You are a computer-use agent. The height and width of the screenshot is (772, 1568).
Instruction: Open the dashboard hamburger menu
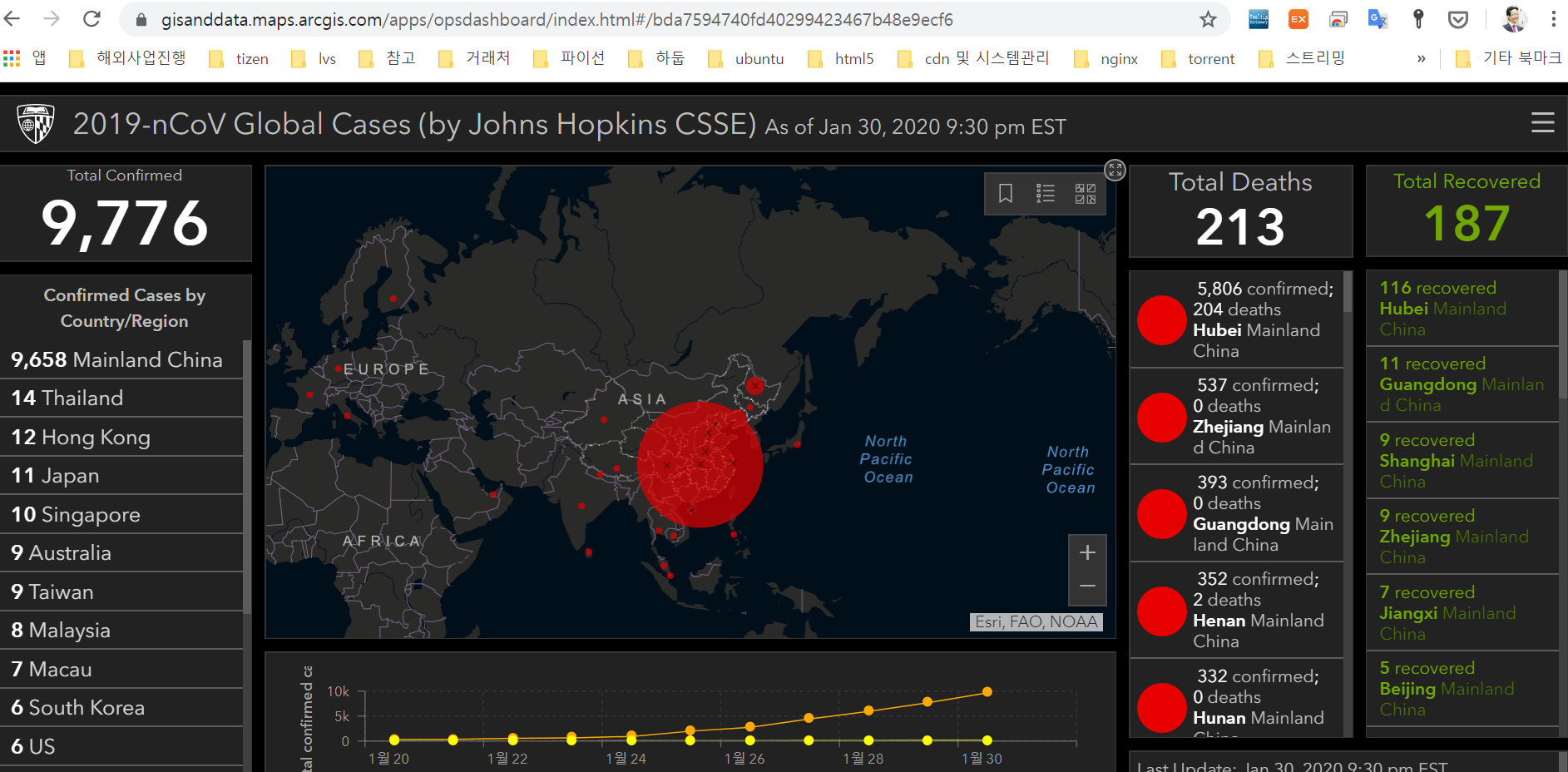click(1543, 123)
